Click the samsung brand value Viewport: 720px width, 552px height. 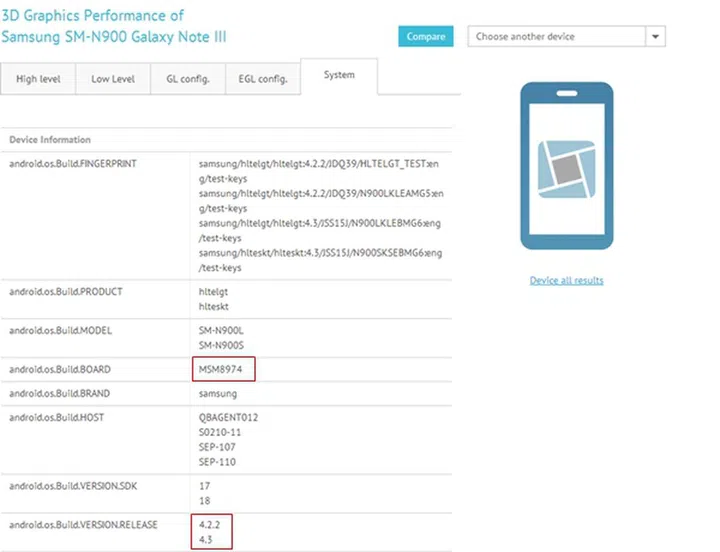click(x=218, y=394)
